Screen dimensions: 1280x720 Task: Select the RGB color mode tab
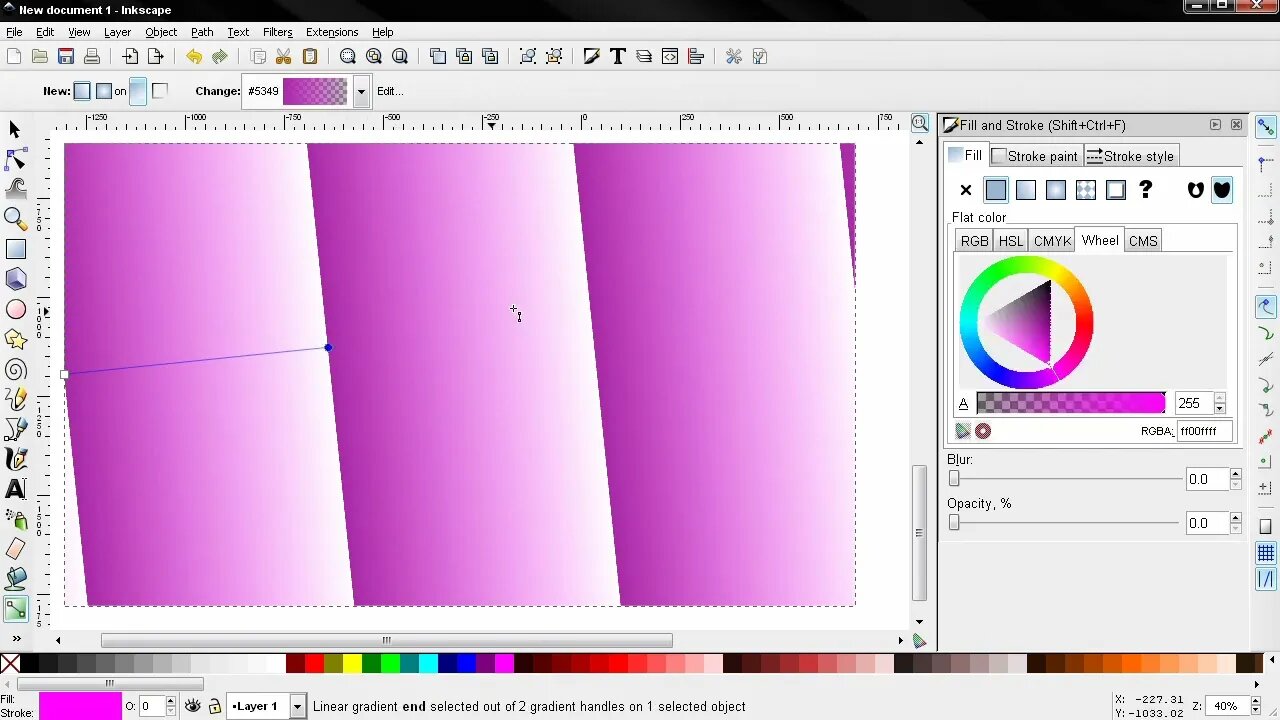974,241
